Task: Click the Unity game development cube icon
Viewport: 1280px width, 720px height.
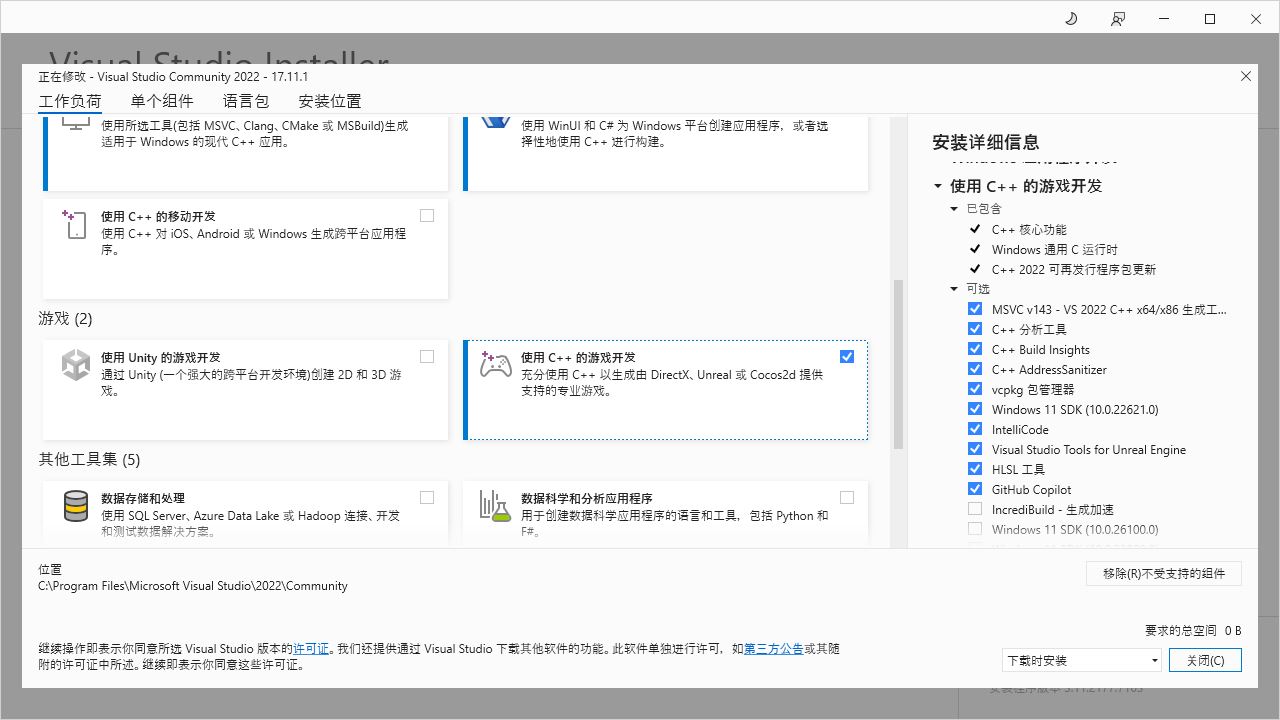Action: 76,365
